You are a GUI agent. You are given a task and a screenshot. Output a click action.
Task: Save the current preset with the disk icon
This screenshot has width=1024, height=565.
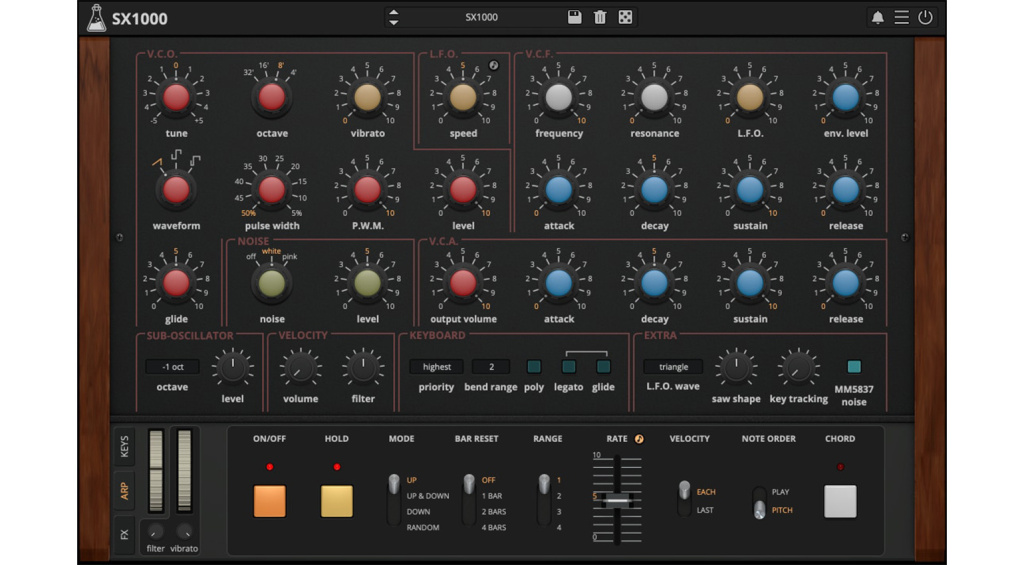[574, 17]
